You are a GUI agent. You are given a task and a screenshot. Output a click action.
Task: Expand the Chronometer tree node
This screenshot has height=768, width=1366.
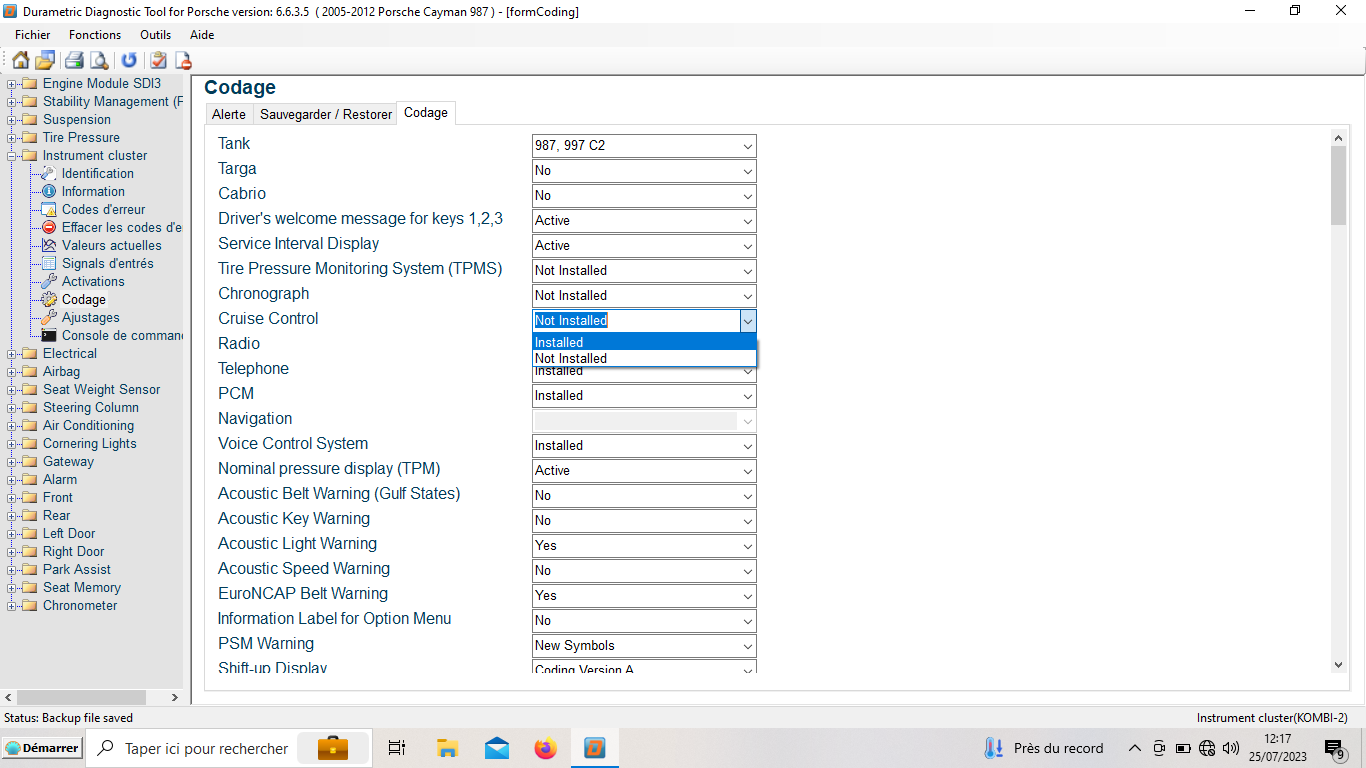coord(11,605)
